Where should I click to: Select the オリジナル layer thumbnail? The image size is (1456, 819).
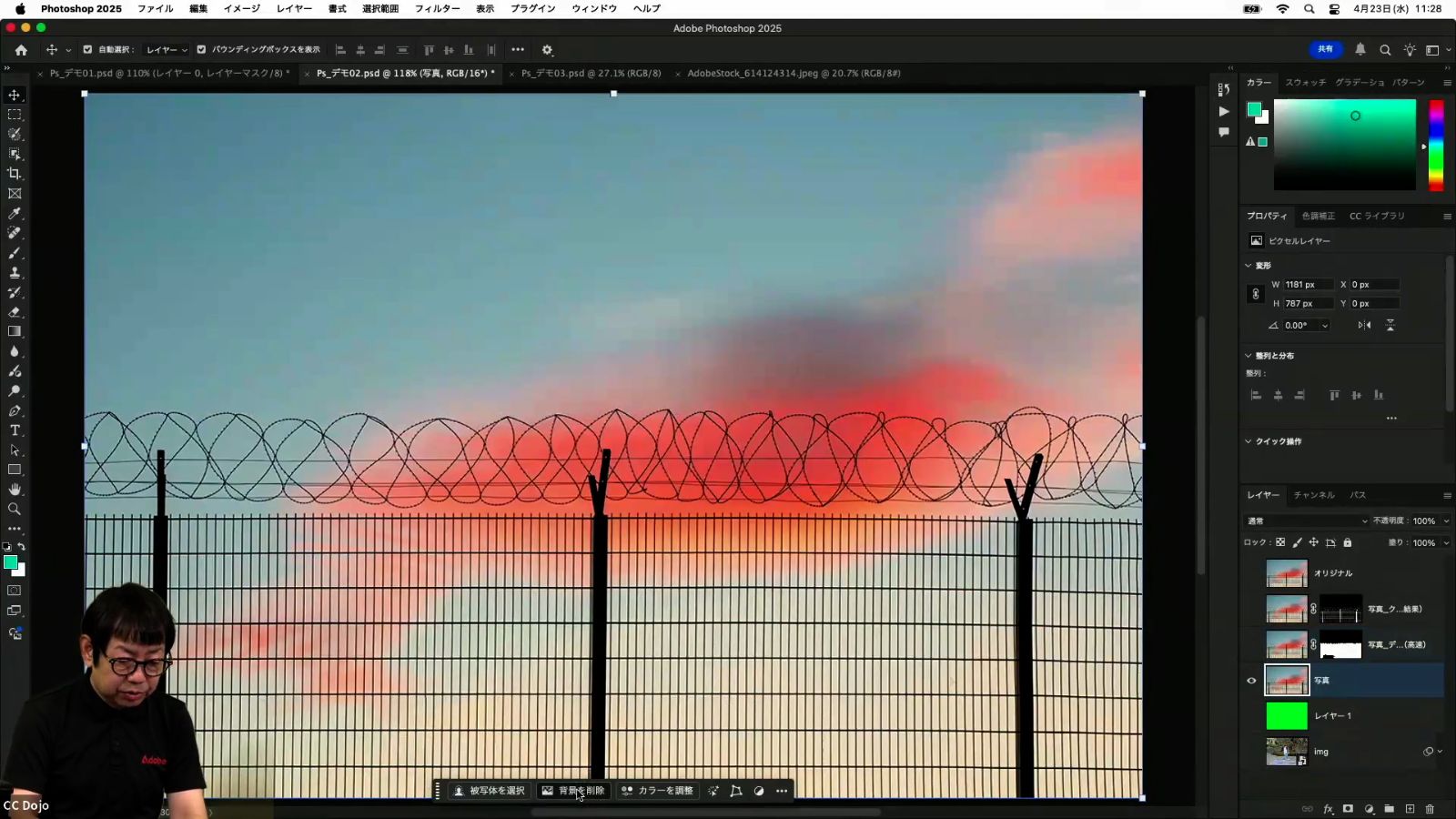tap(1287, 573)
